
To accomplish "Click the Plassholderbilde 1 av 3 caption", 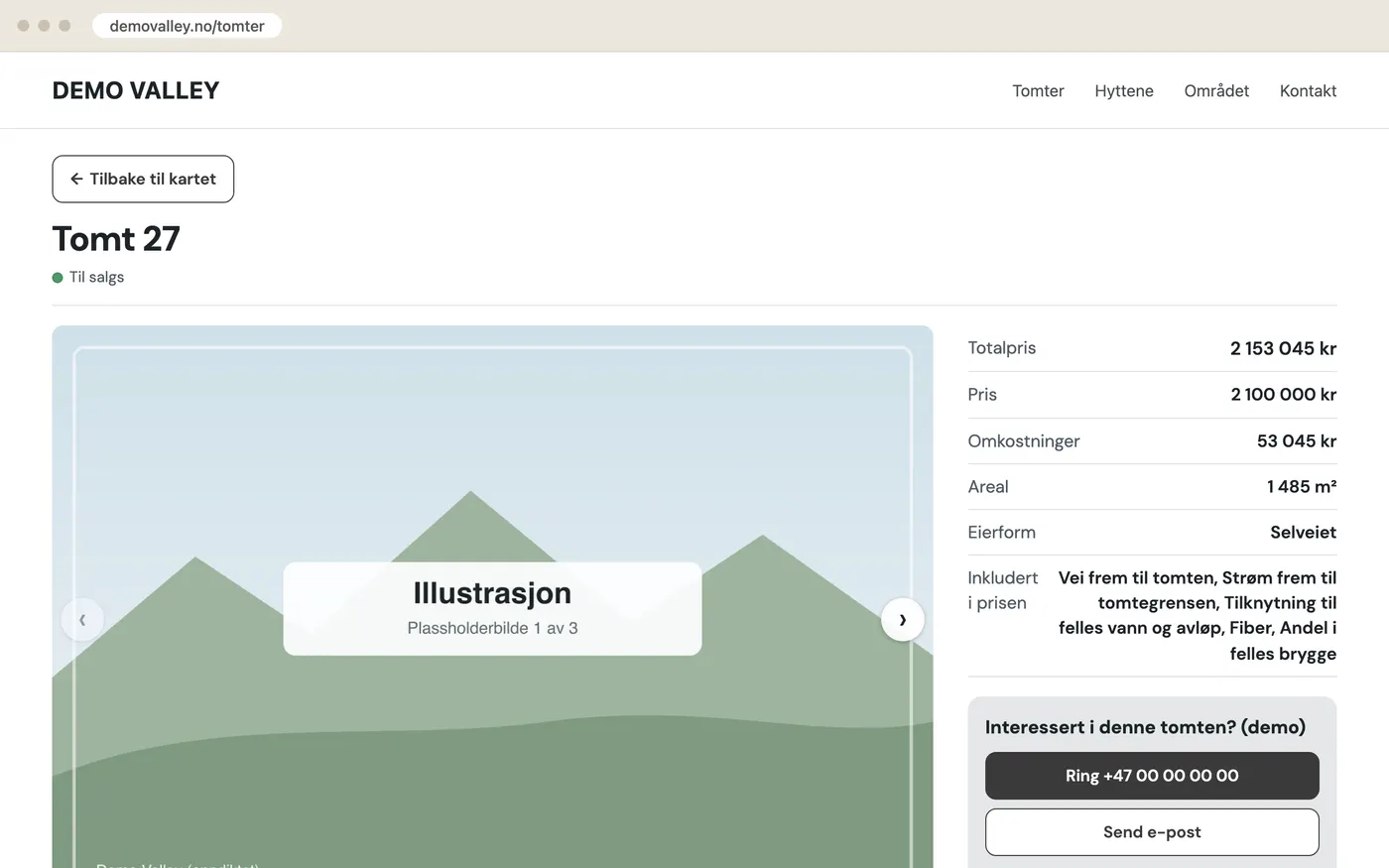I will click(492, 628).
